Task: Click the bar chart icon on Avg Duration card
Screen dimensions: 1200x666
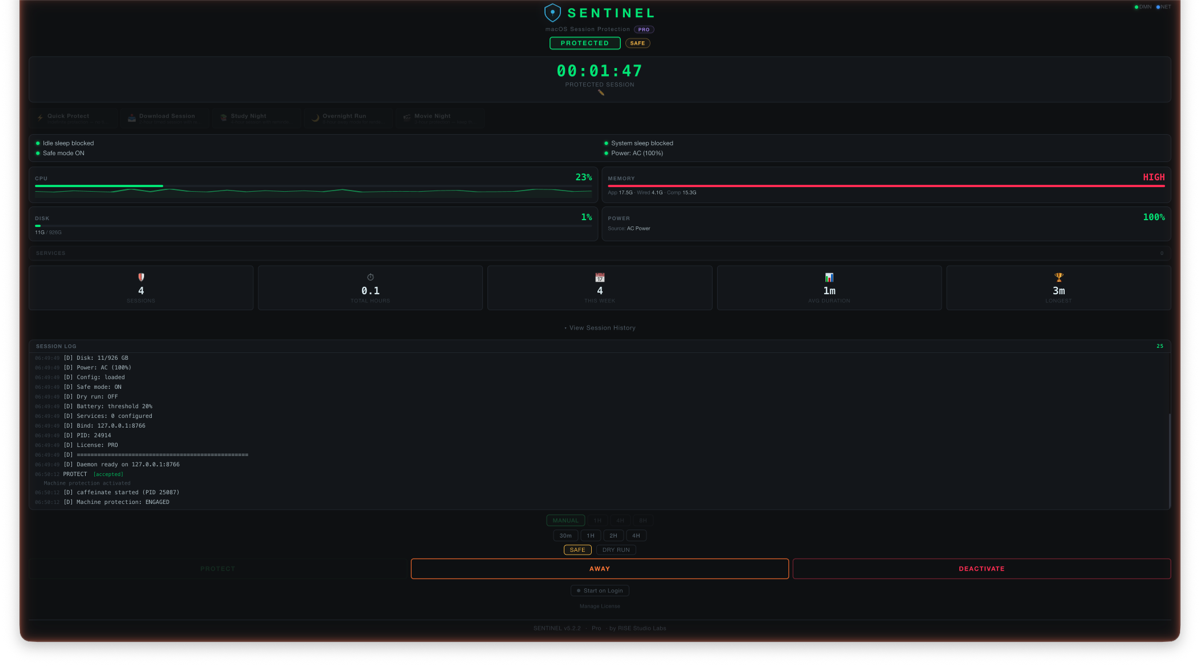Action: (x=829, y=277)
